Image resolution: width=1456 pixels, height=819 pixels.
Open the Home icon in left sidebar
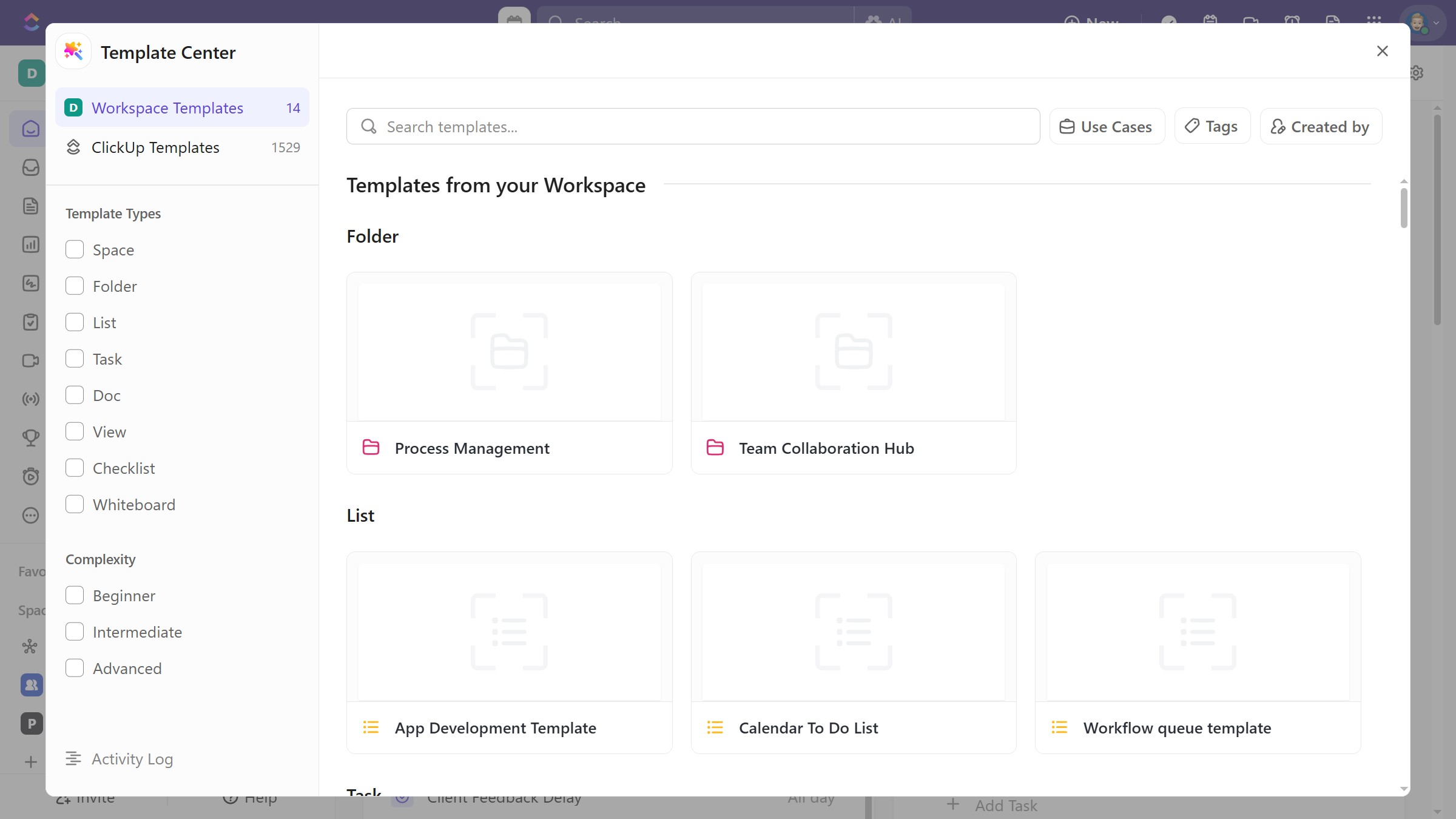30,129
